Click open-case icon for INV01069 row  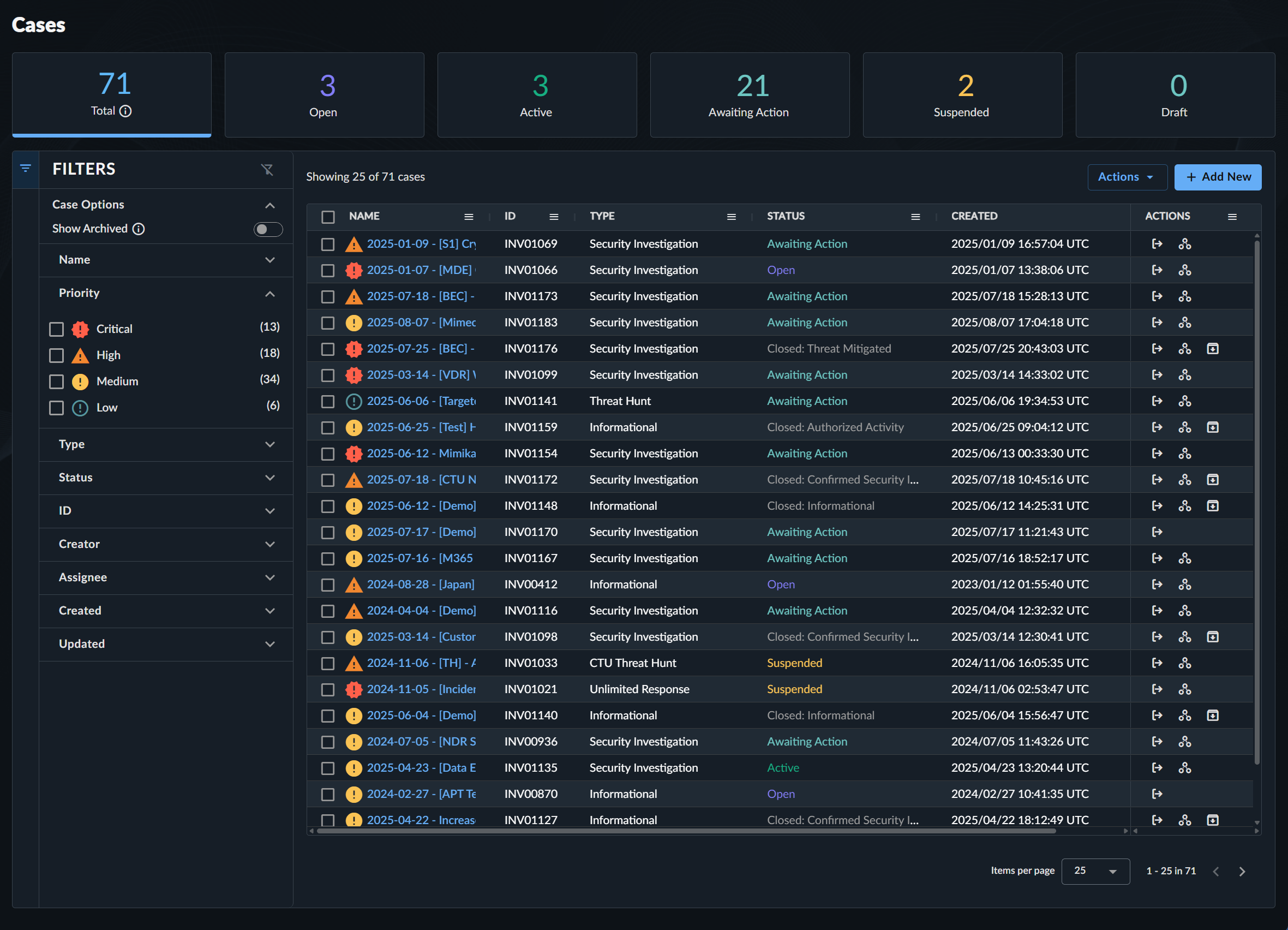tap(1157, 244)
